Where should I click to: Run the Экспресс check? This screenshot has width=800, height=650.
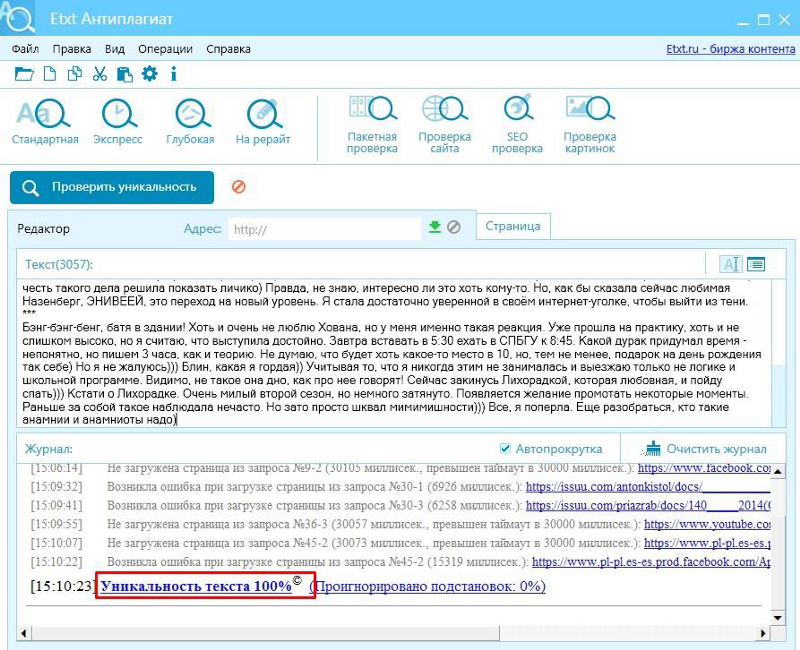(118, 122)
